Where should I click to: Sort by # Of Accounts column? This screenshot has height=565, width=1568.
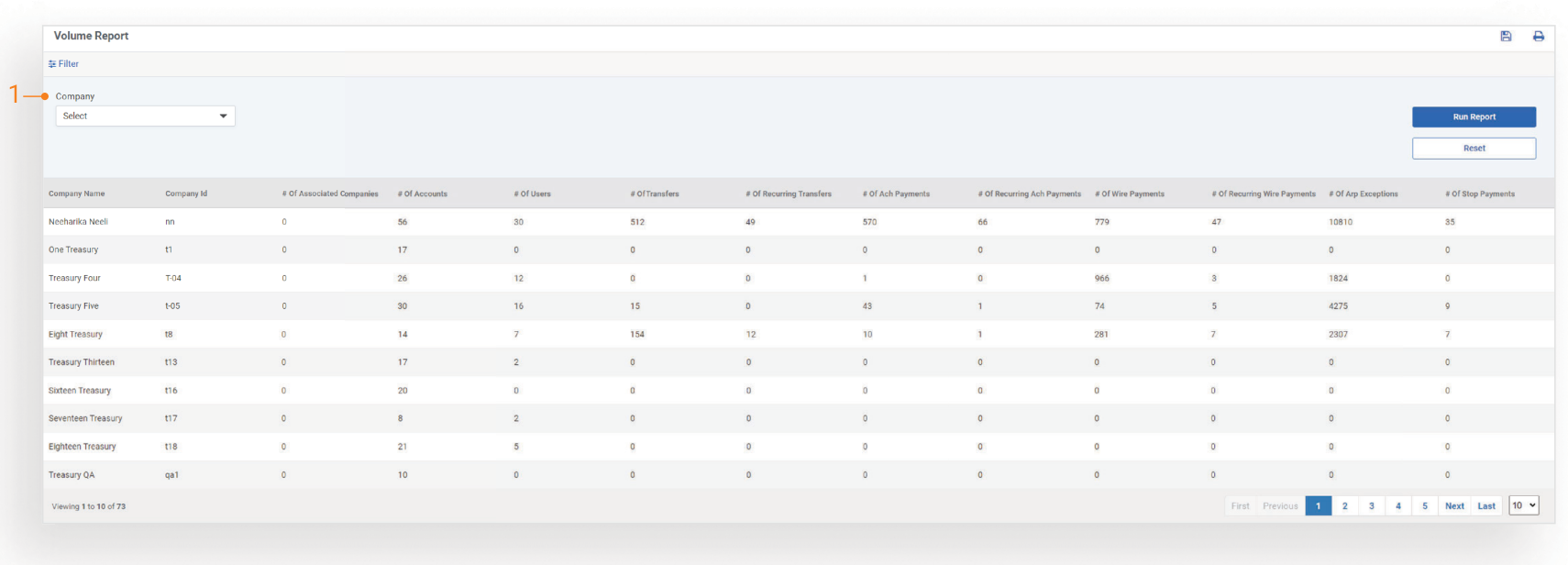423,194
